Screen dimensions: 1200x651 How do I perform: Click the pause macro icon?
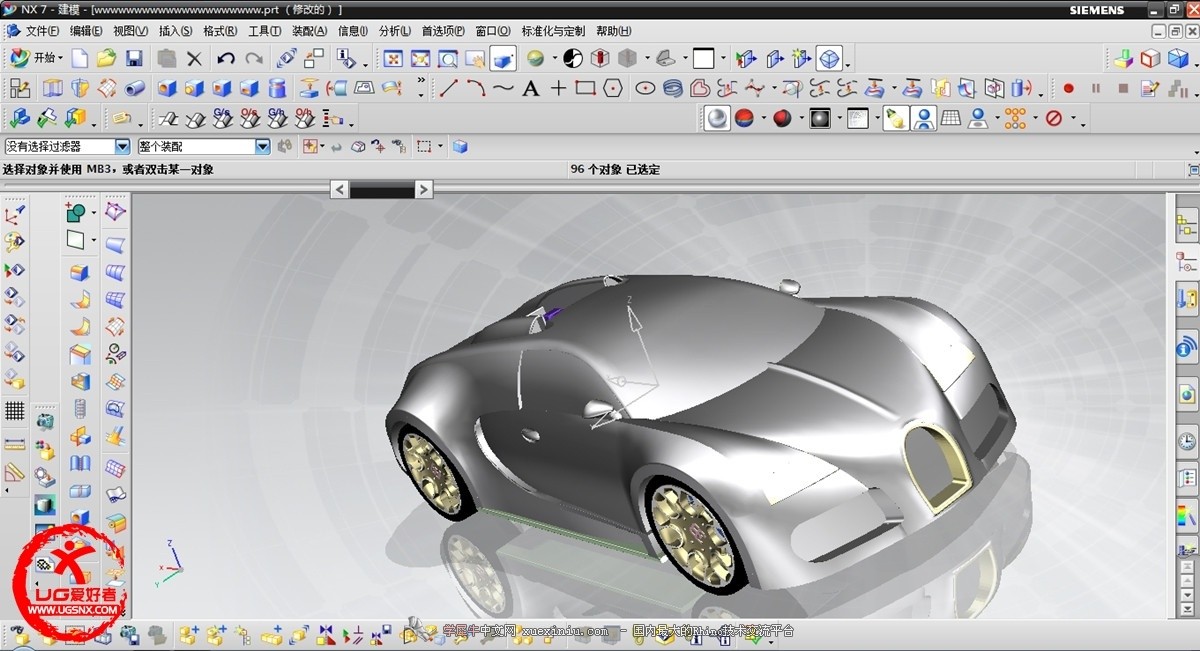[1096, 89]
